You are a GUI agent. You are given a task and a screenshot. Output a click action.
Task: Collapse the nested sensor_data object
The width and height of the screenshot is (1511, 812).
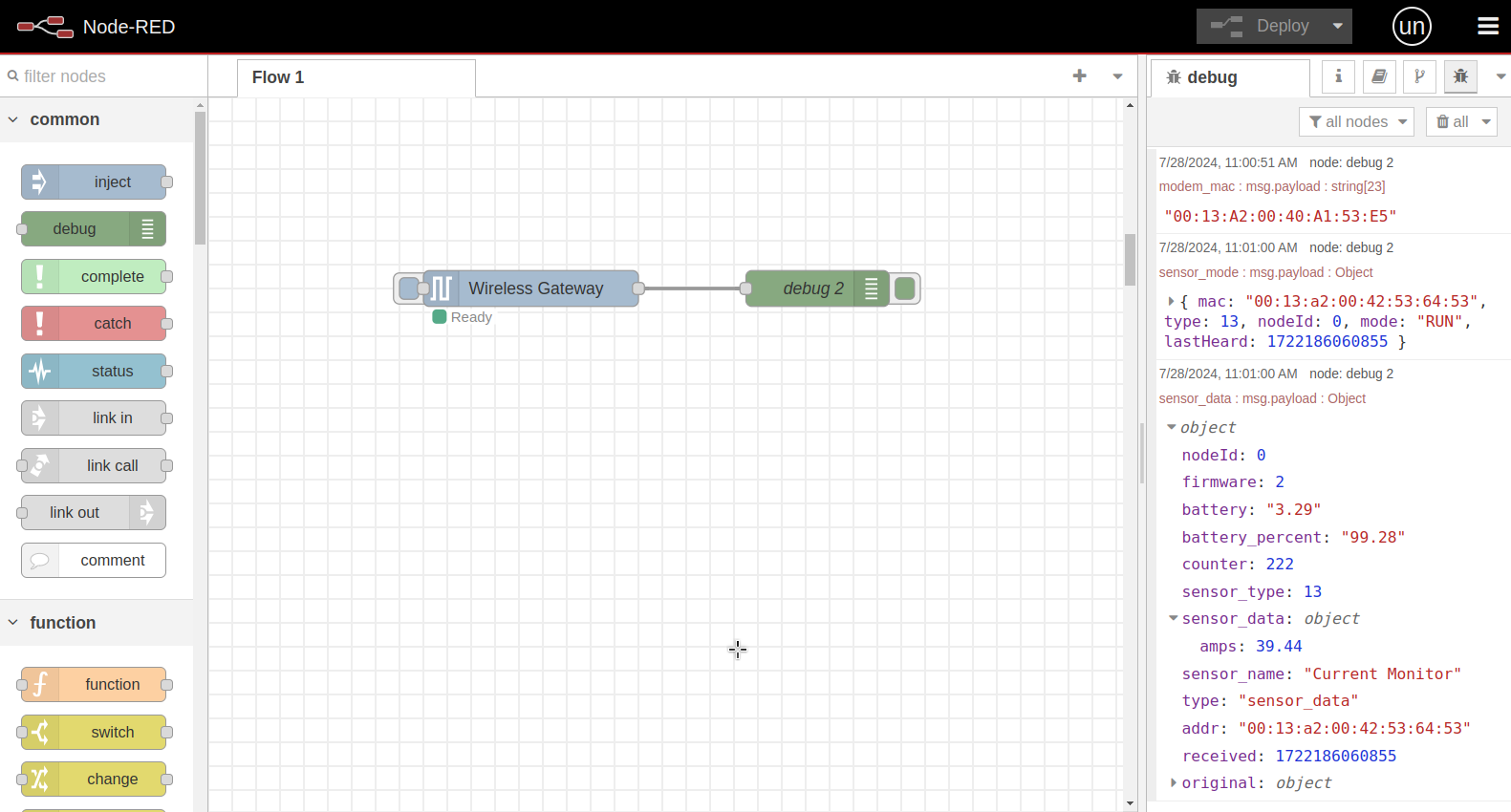(1173, 618)
